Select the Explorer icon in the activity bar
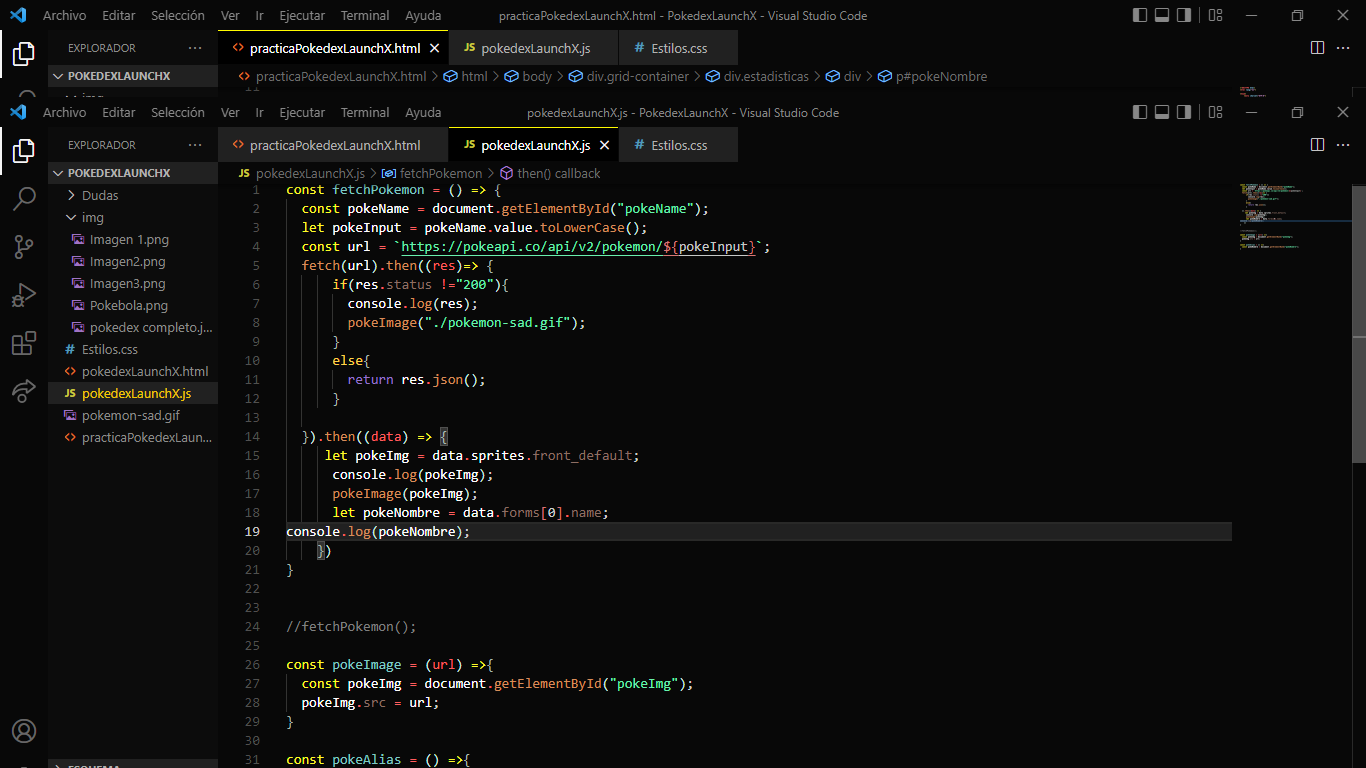This screenshot has width=1366, height=768. click(x=23, y=150)
